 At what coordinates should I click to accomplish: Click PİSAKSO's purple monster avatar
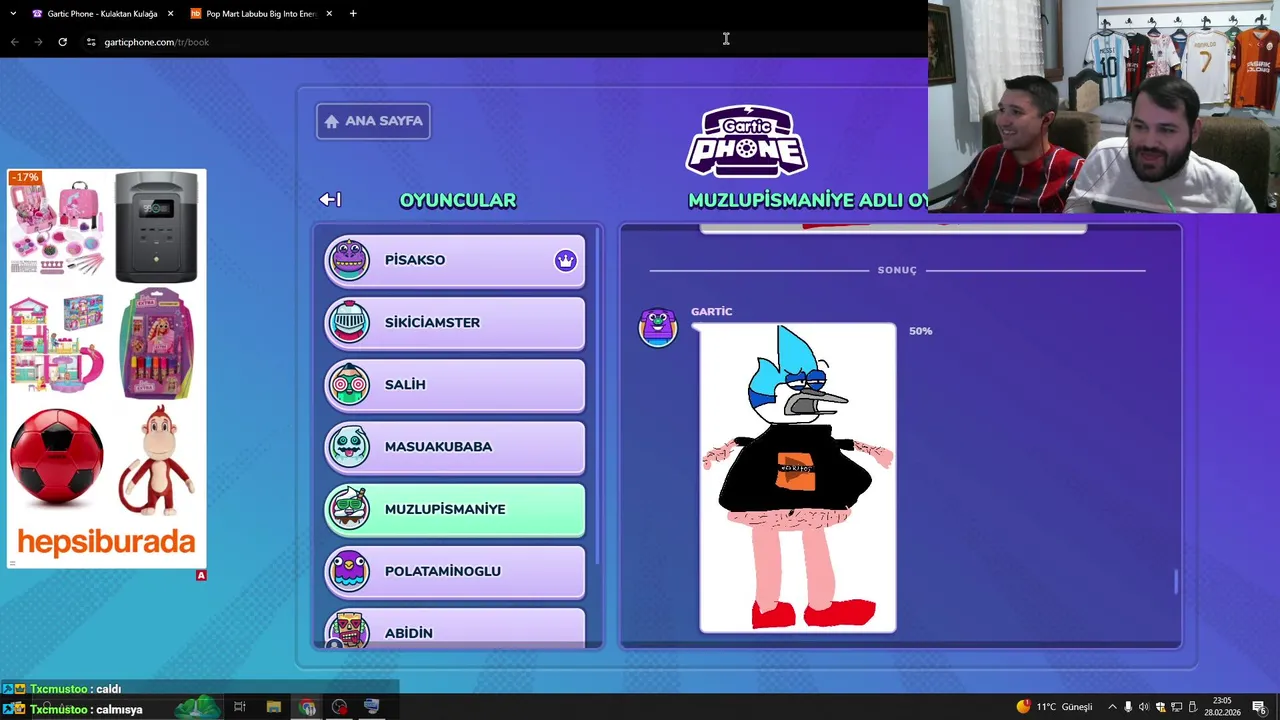[349, 260]
